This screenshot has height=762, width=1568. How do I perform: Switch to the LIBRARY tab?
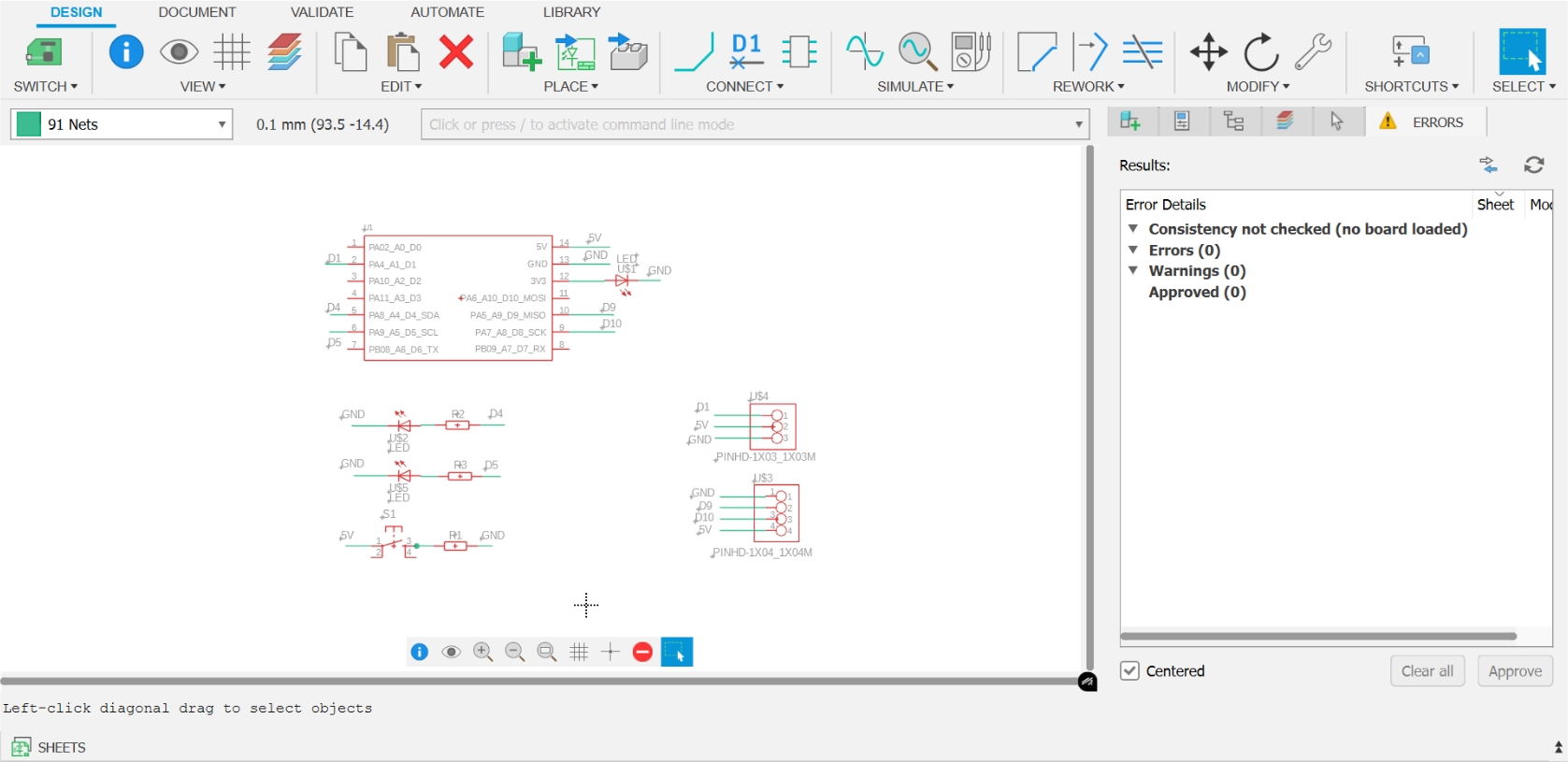[x=571, y=12]
